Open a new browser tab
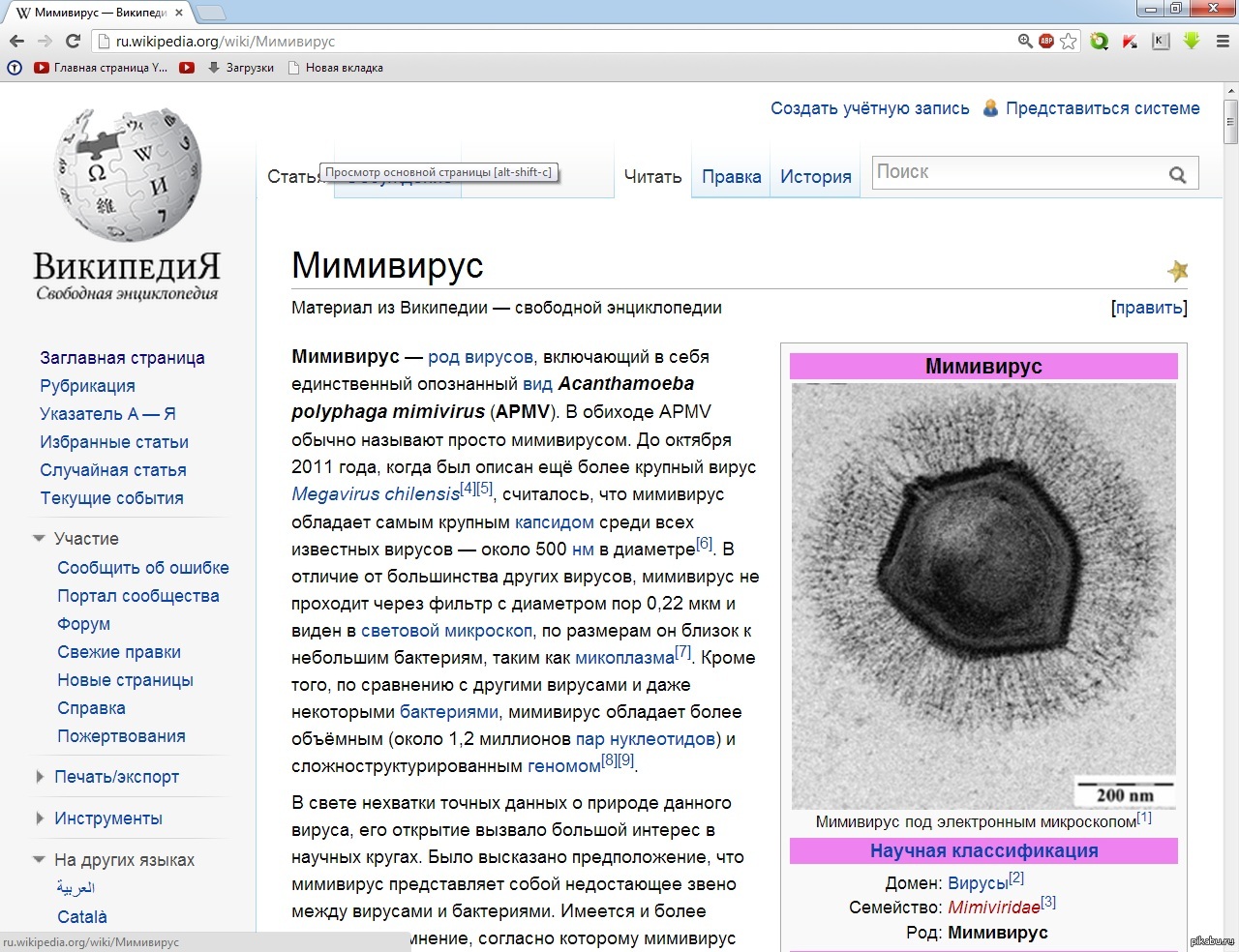Screen dimensions: 1239x952 [211, 13]
